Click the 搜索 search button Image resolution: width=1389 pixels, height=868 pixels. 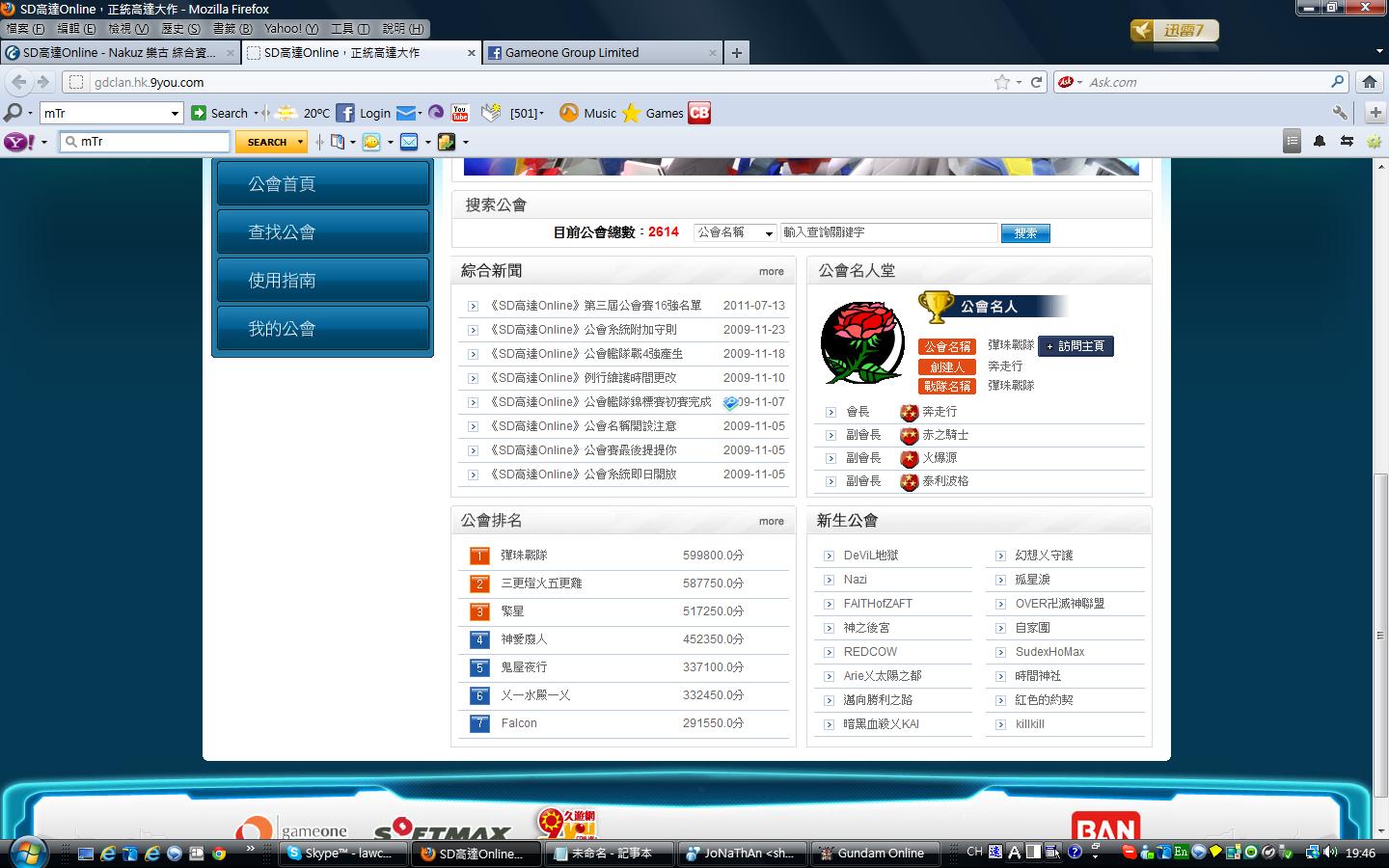(x=1025, y=232)
